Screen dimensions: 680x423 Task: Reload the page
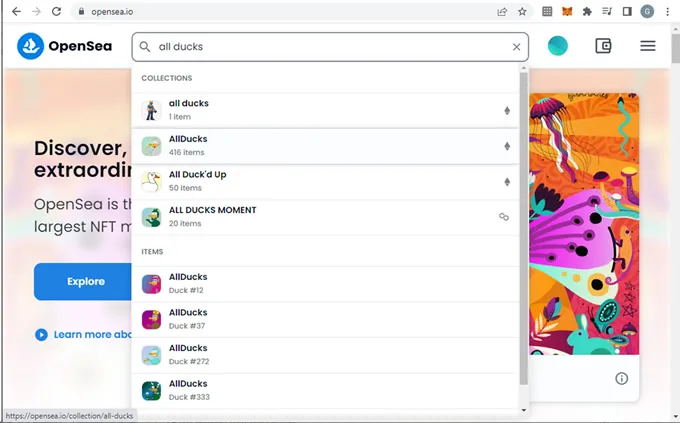tap(56, 11)
